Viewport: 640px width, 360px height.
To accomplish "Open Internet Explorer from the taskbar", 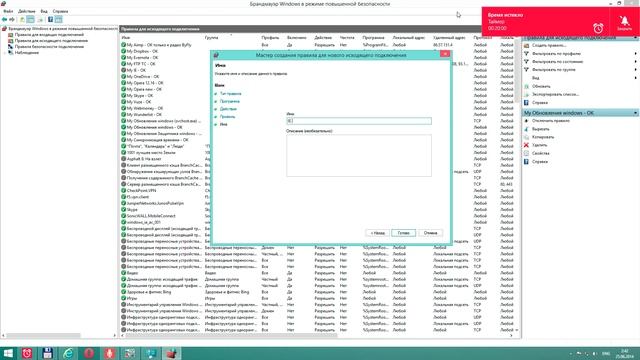I will (x=68, y=353).
